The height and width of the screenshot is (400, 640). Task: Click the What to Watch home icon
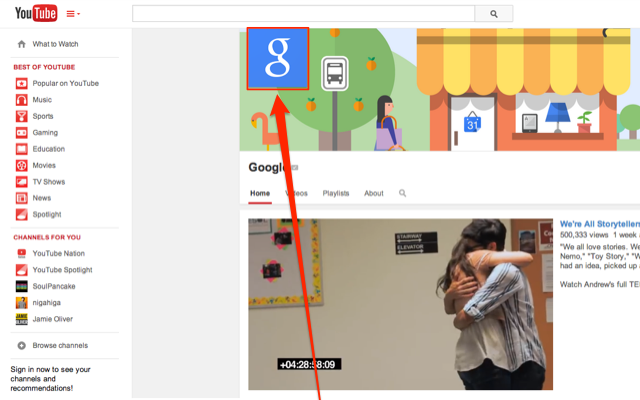pos(22,44)
